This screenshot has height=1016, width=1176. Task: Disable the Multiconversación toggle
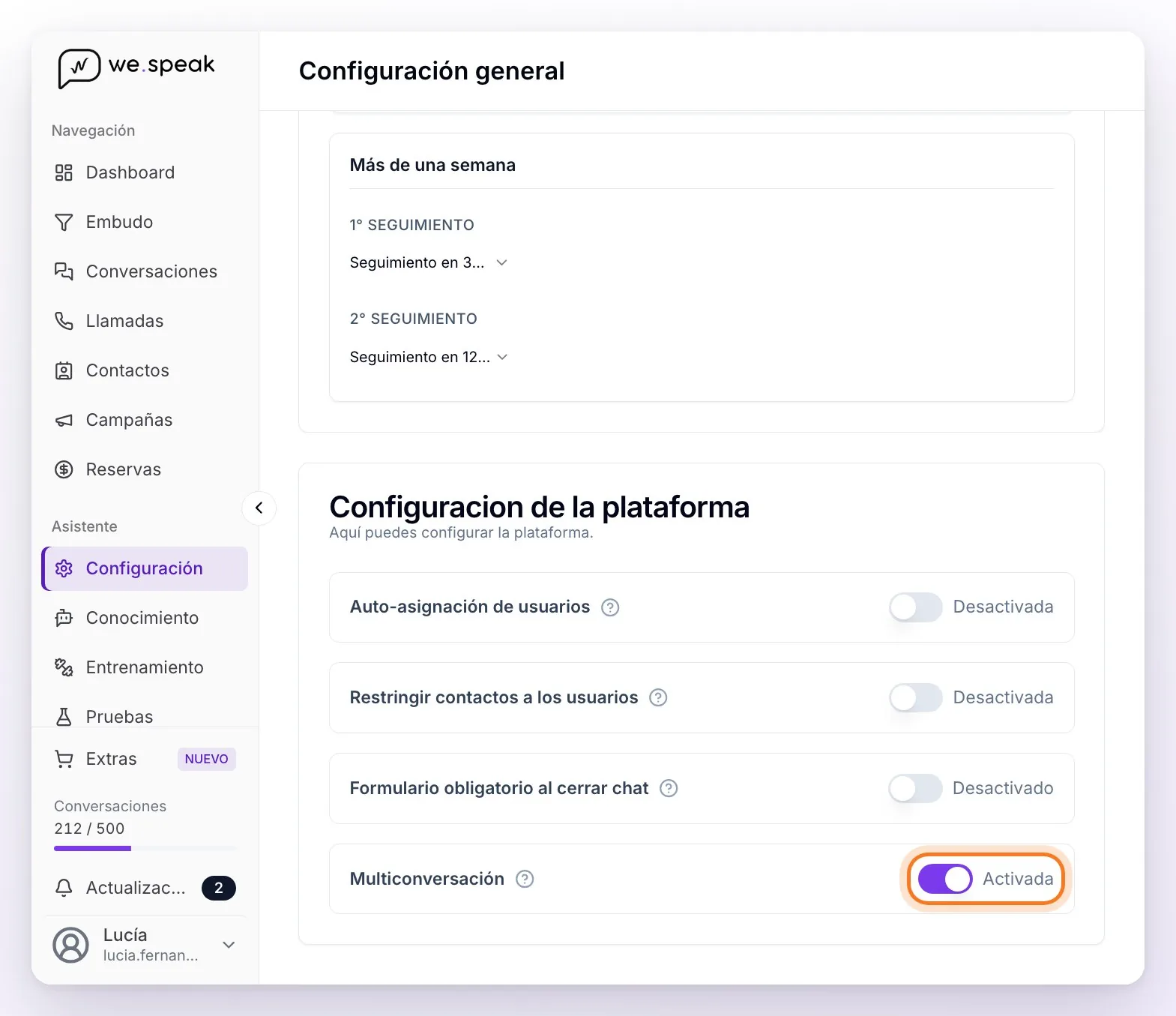coord(945,879)
